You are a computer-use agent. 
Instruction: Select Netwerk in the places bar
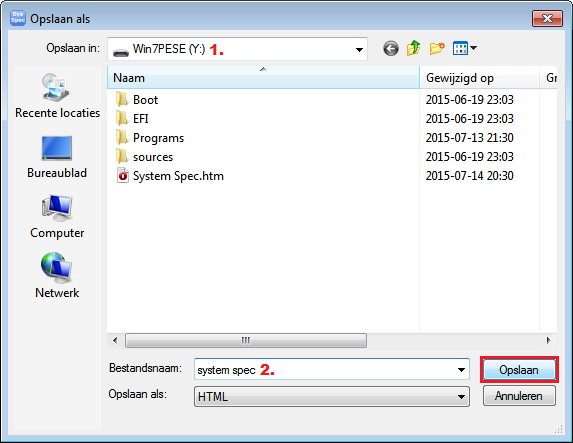[x=57, y=276]
